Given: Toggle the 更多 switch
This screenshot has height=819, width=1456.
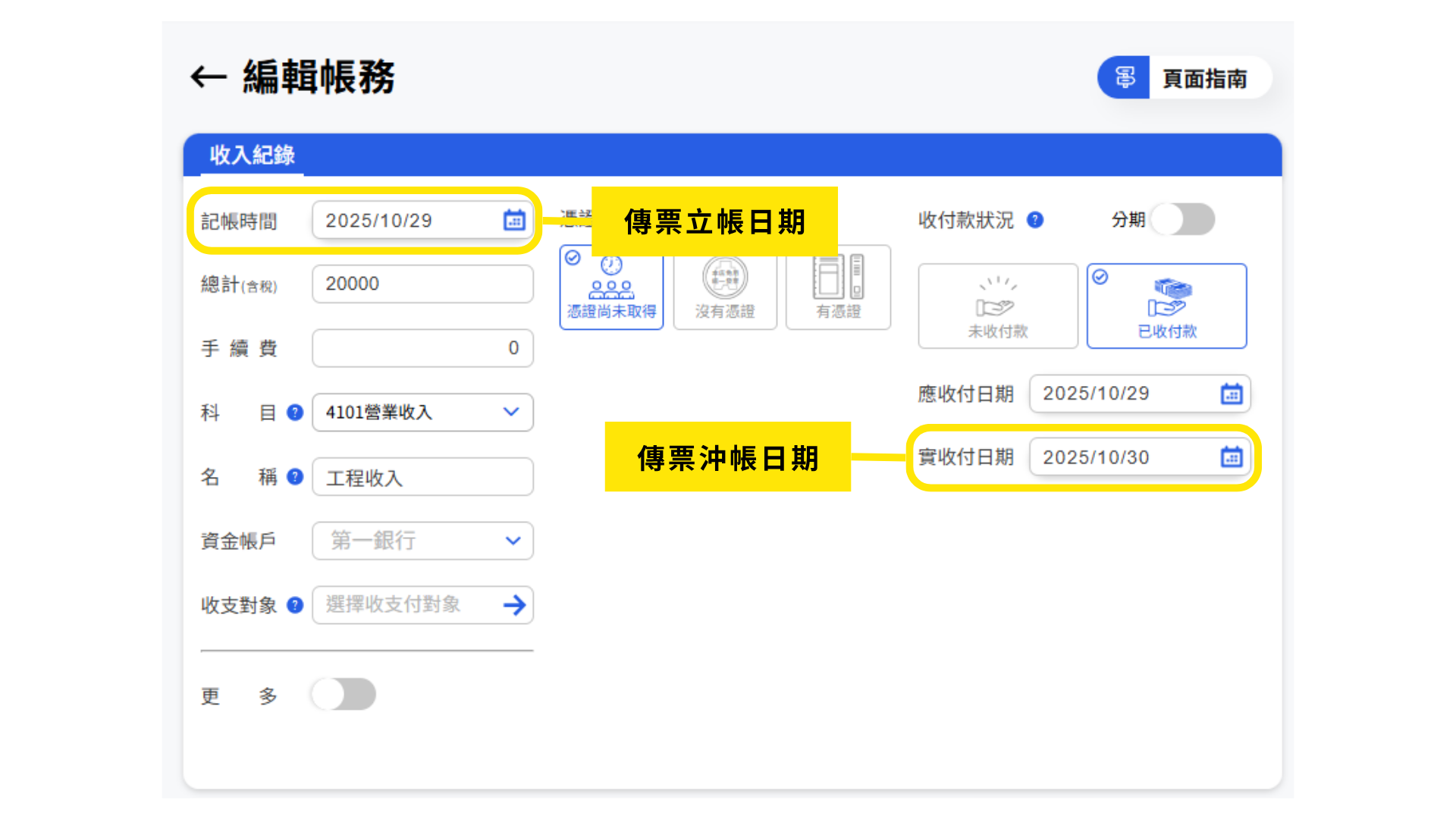Looking at the screenshot, I should (344, 695).
